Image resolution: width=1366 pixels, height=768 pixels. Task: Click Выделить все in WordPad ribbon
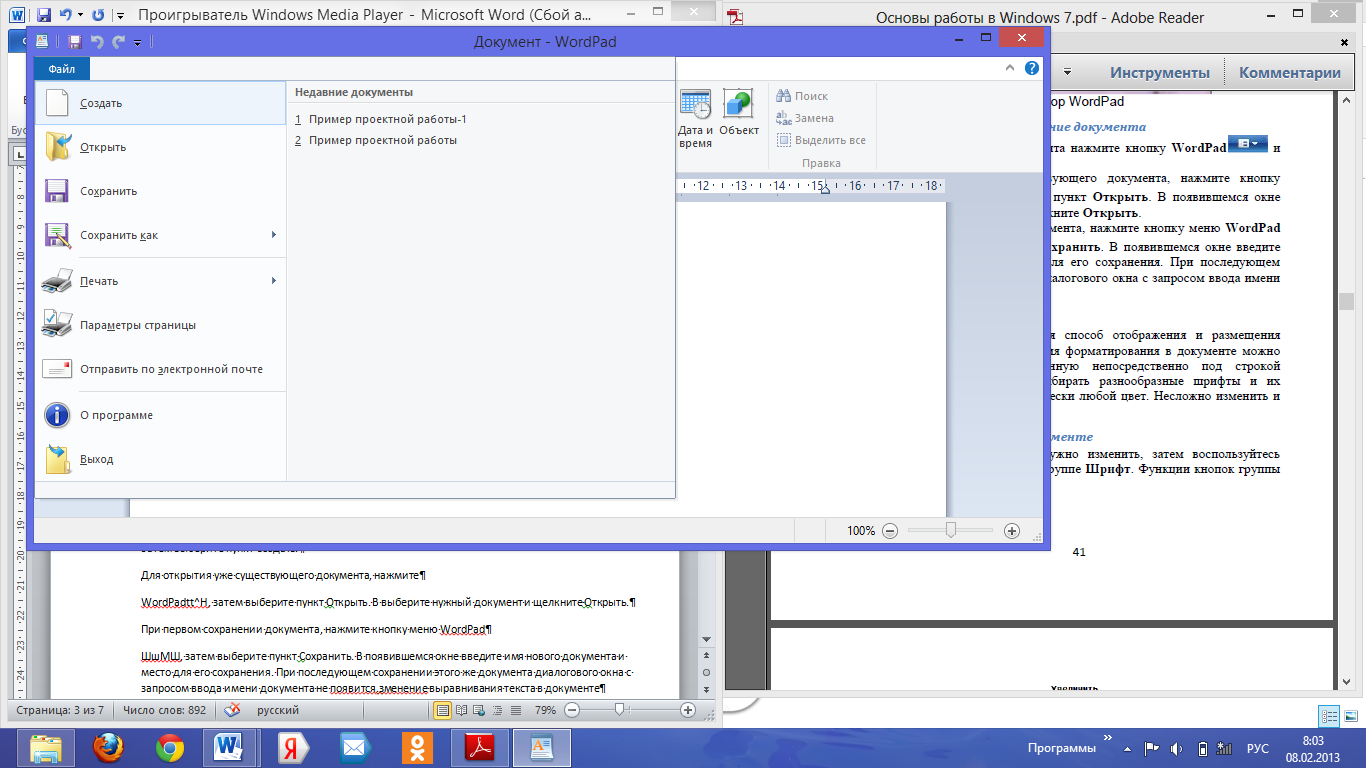pyautogui.click(x=821, y=140)
